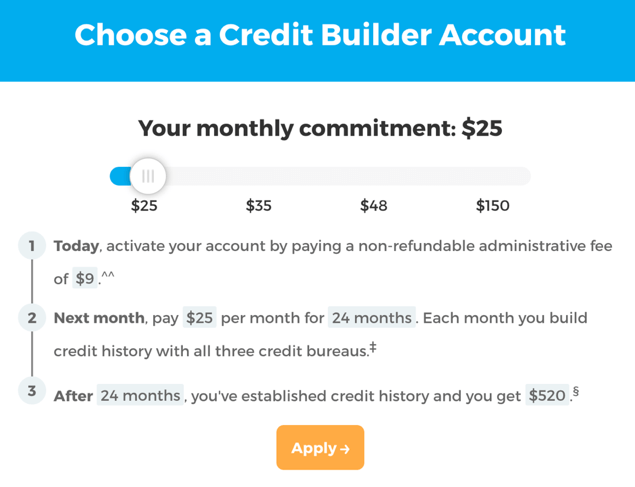Image resolution: width=635 pixels, height=487 pixels.
Task: Click the step 1 number circle
Action: 32,246
